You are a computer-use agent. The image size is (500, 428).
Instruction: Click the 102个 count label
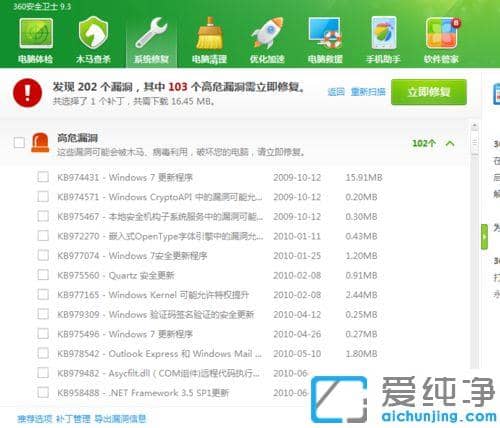[x=424, y=143]
